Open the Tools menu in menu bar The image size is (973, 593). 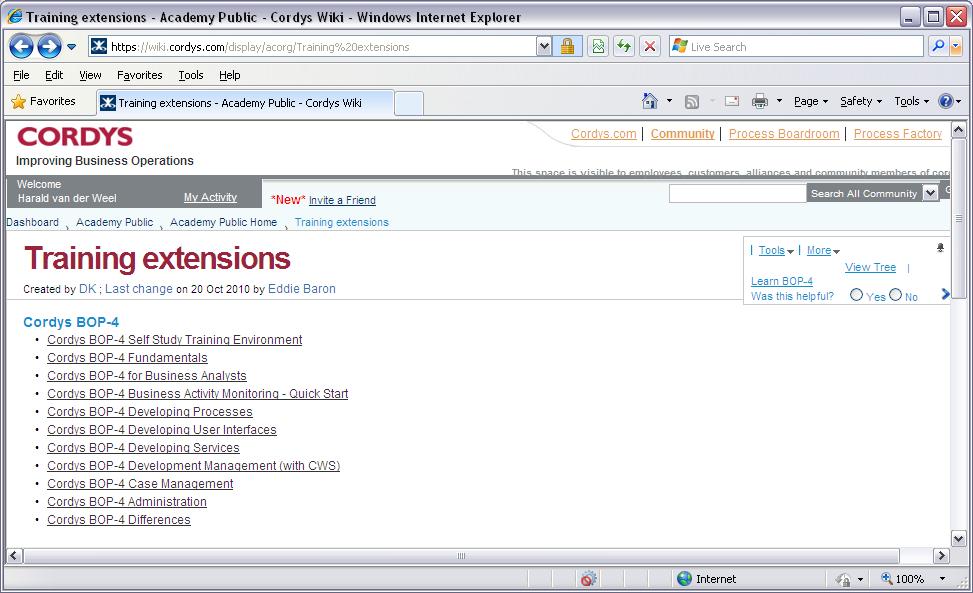pyautogui.click(x=191, y=75)
